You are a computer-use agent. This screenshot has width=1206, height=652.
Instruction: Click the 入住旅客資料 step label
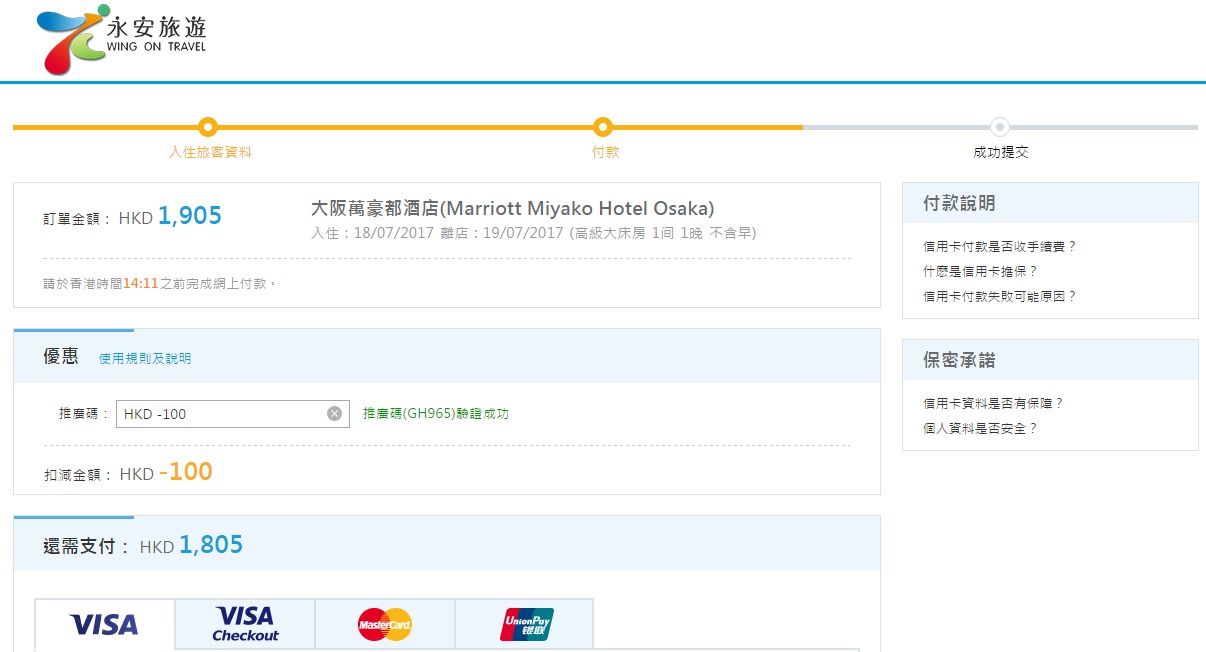[210, 152]
